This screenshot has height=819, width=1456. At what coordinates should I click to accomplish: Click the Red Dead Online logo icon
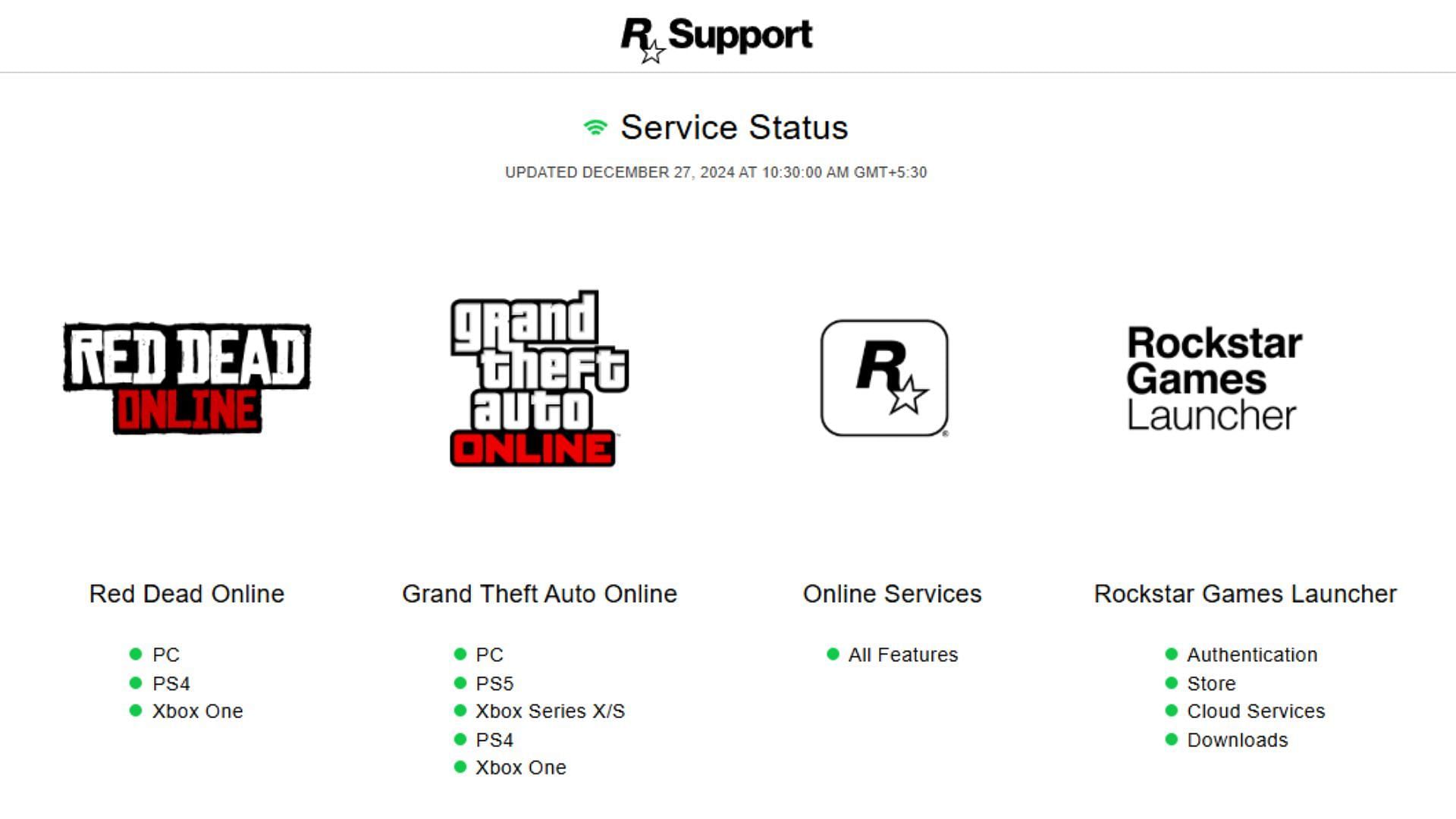click(x=186, y=377)
